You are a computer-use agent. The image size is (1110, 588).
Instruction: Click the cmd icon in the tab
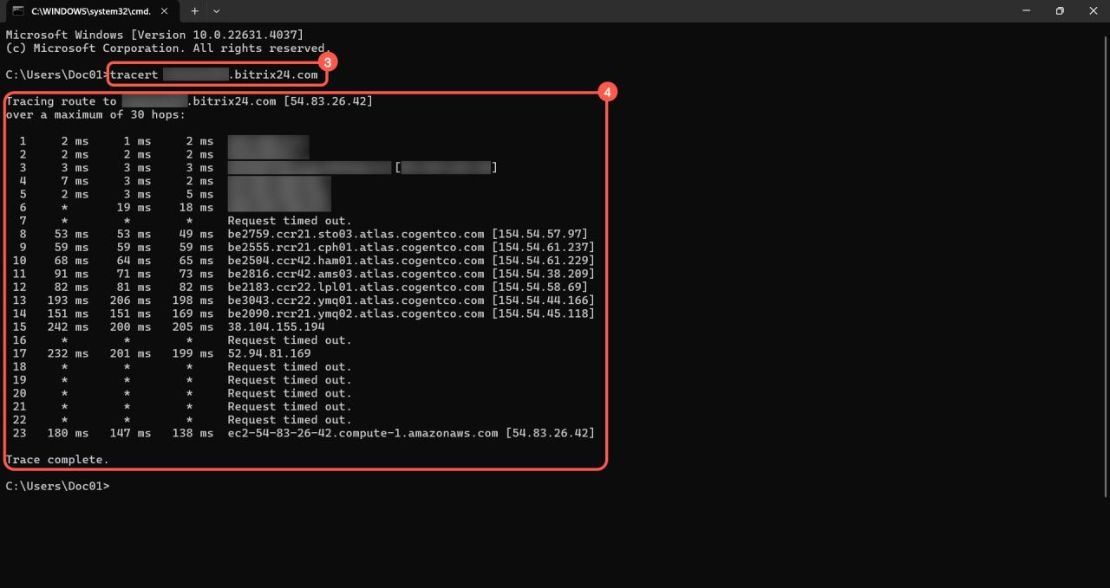(19, 11)
